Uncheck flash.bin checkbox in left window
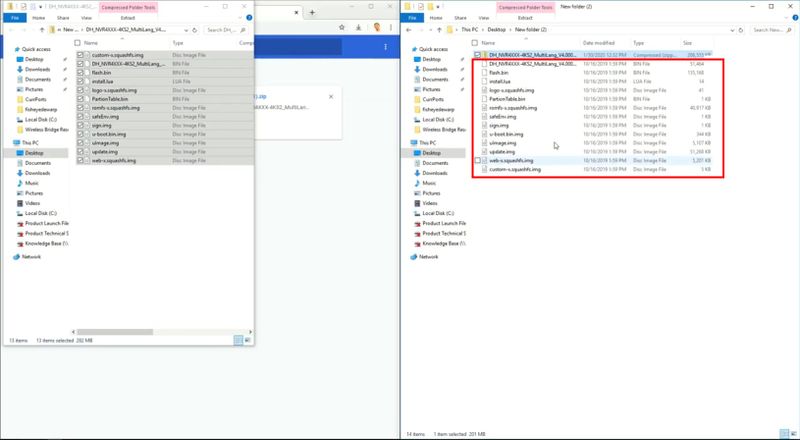This screenshot has width=800, height=440. coord(80,72)
